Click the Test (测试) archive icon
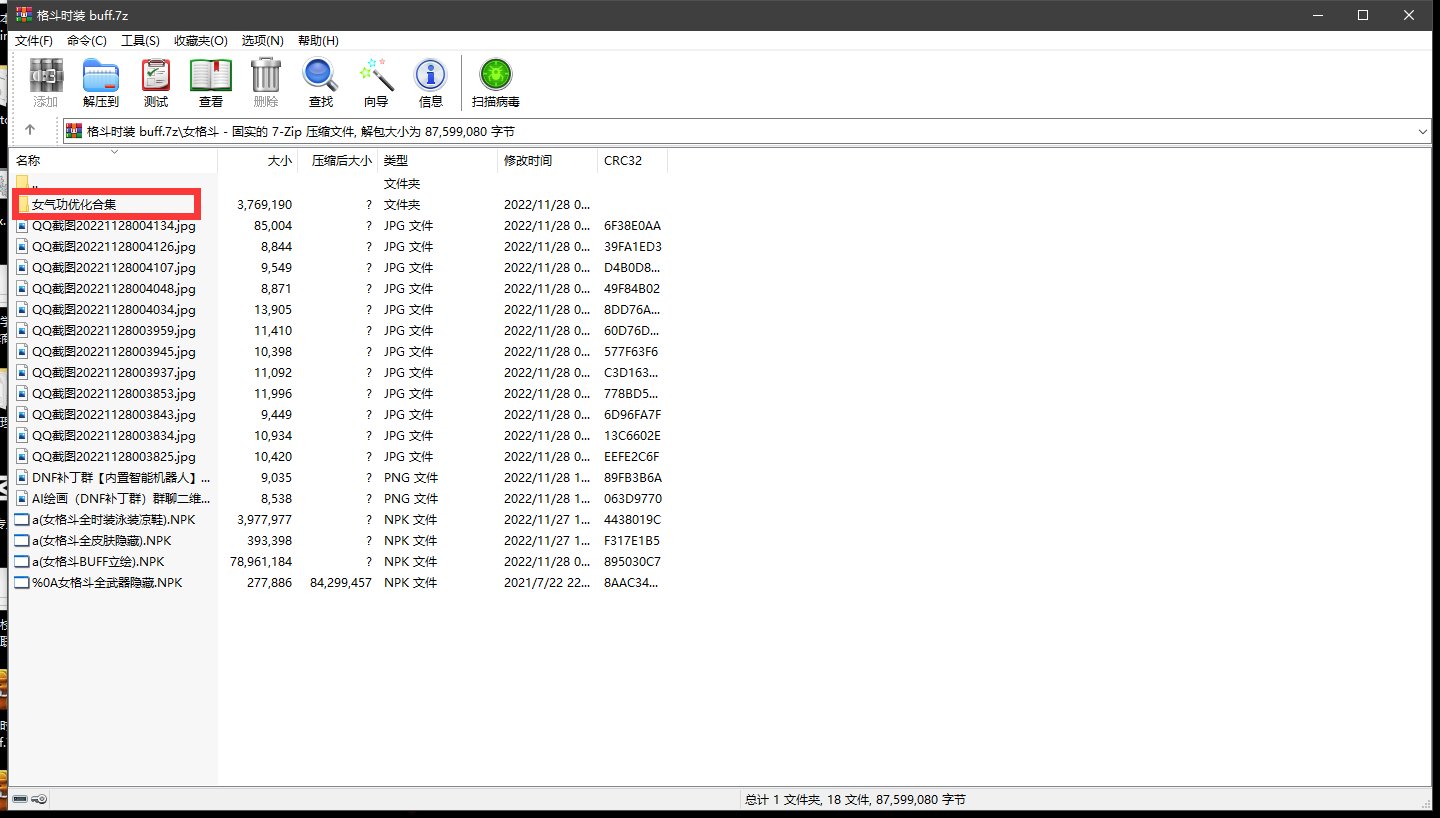This screenshot has width=1440, height=818. click(155, 82)
